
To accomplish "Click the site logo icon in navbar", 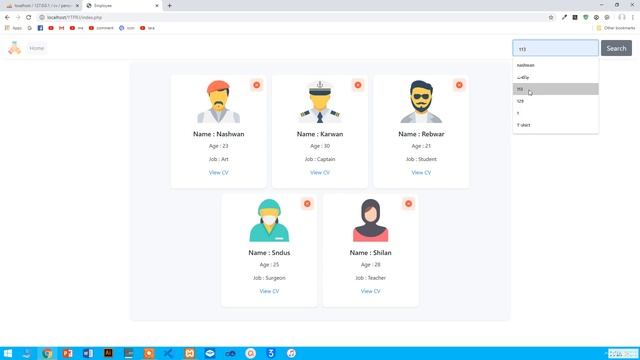I will coord(15,48).
